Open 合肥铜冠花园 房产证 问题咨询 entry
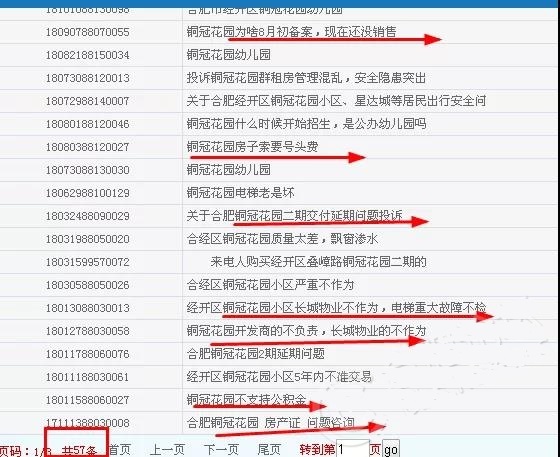The height and width of the screenshot is (457, 560). 270,423
